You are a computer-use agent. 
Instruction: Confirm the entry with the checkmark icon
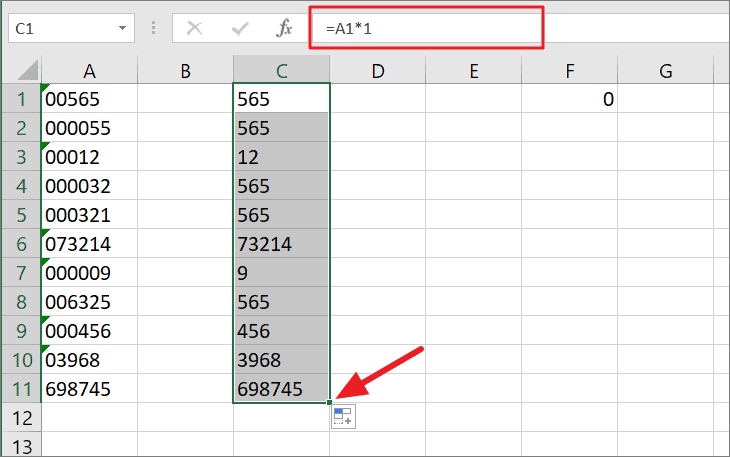pos(240,29)
